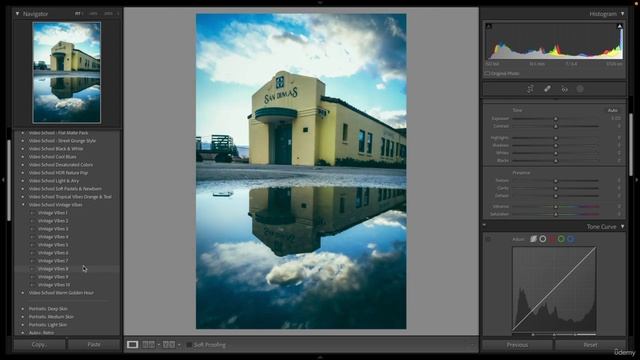The image size is (640, 360).
Task: Enable the Soft Proofing checkbox
Action: [189, 345]
